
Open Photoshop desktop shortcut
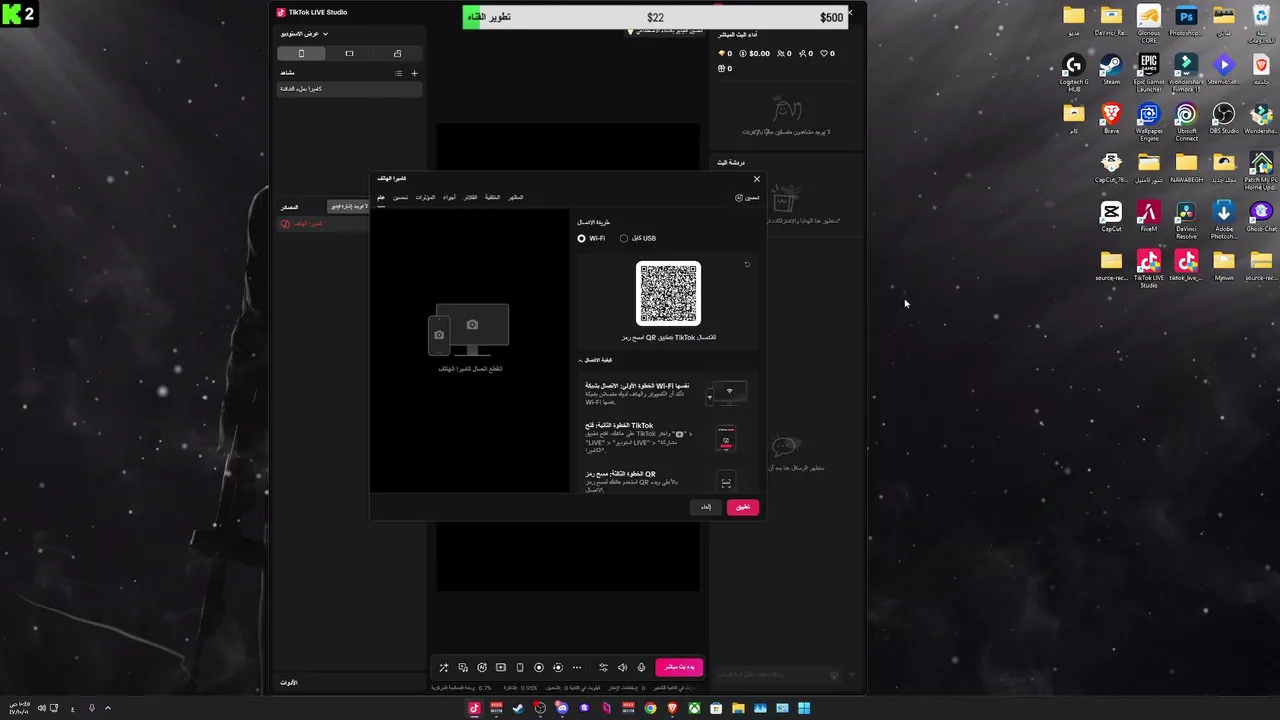point(1186,21)
